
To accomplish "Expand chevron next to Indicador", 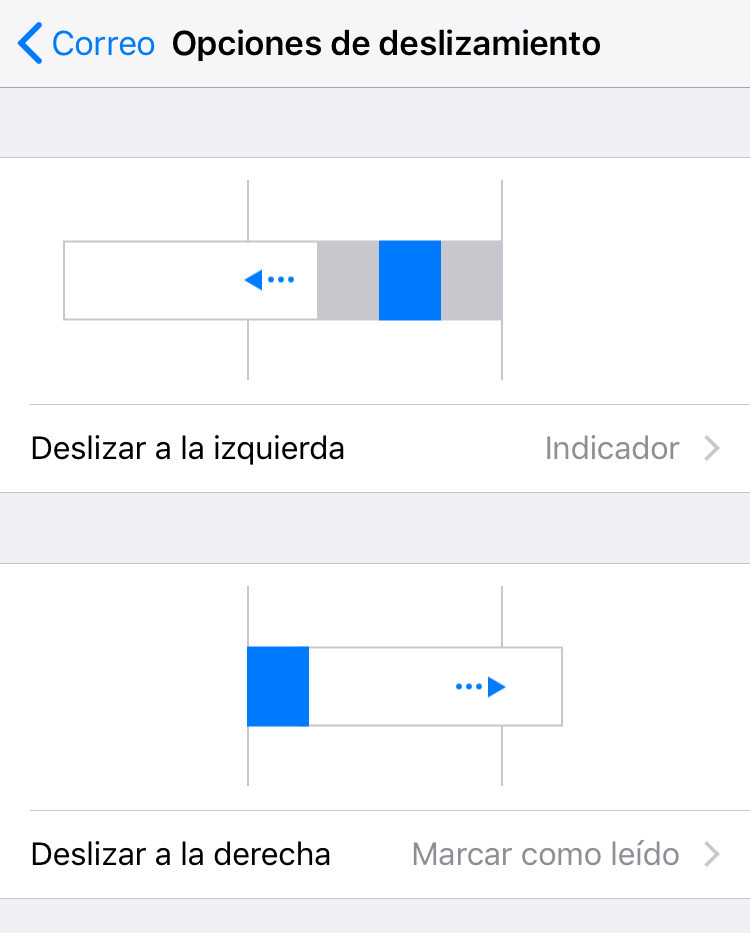I will [x=712, y=449].
